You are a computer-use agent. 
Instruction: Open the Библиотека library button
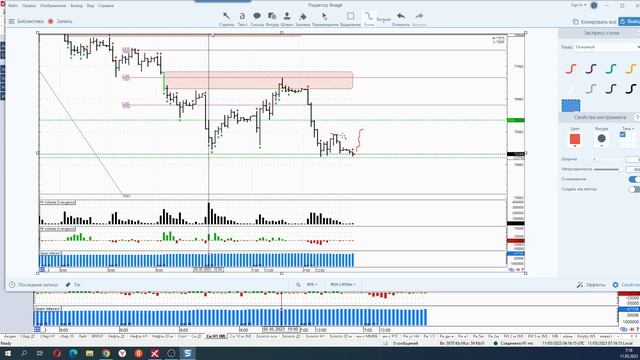click(26, 21)
